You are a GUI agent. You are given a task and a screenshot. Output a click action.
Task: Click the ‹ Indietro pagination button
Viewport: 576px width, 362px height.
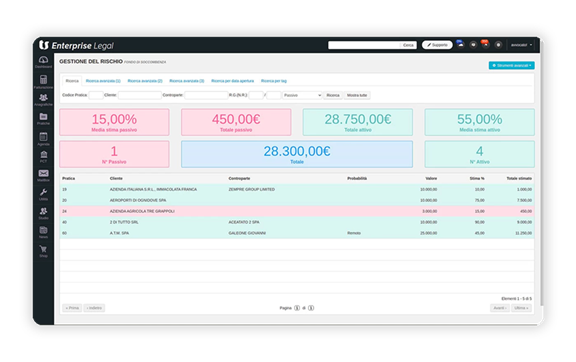tap(94, 308)
